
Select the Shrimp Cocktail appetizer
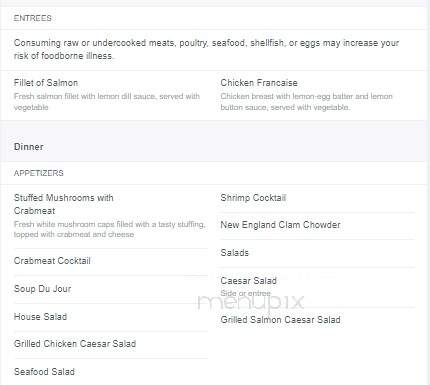coord(253,198)
